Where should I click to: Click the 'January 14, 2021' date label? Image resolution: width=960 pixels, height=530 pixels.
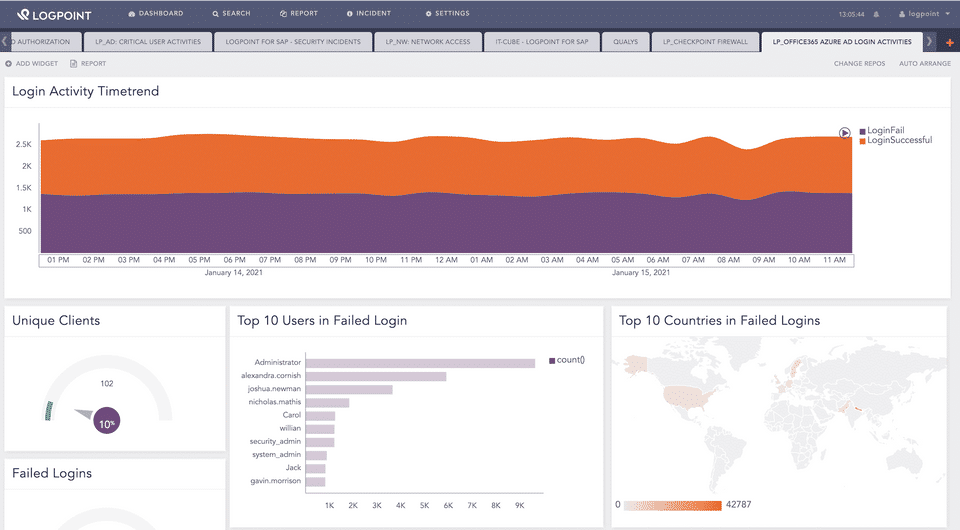click(233, 272)
